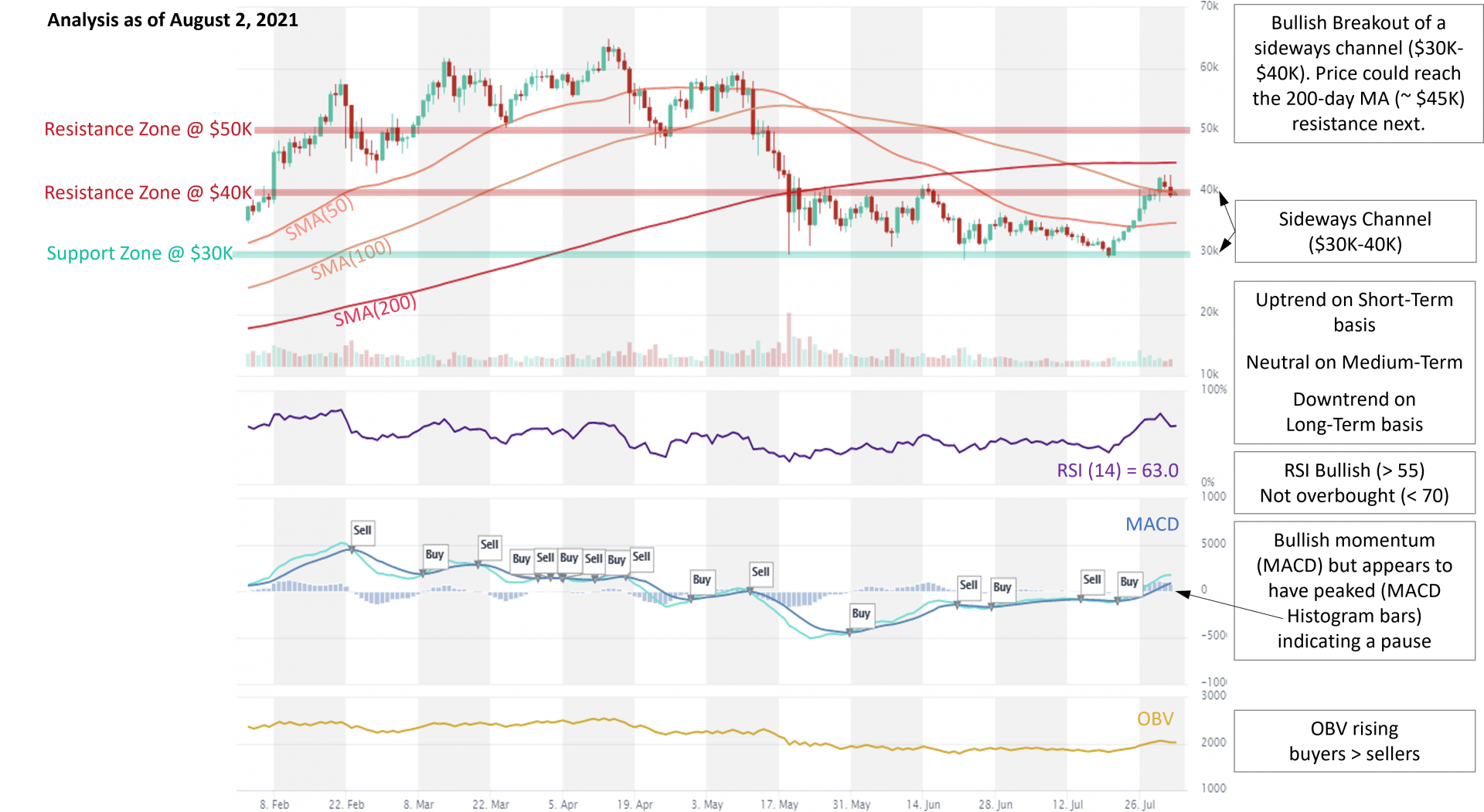Image resolution: width=1484 pixels, height=812 pixels.
Task: Click the '8. Feb' date on the x-axis
Action: [274, 804]
